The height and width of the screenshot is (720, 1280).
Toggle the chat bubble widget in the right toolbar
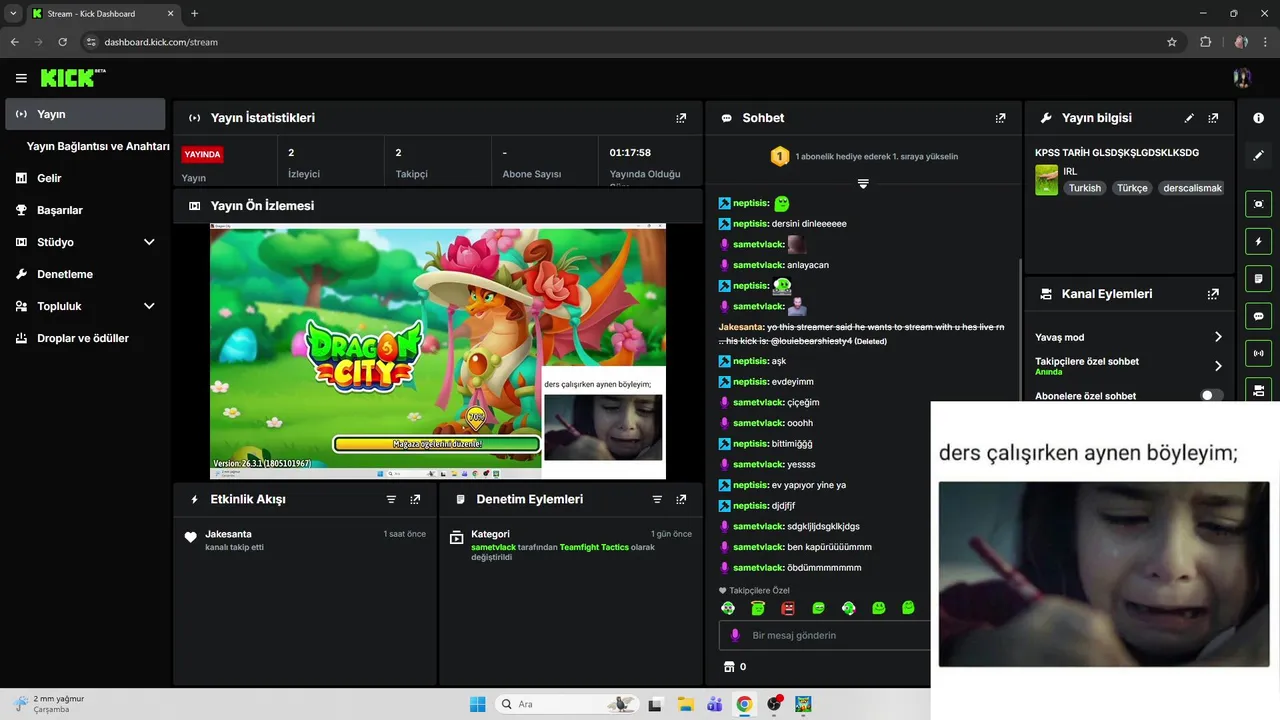click(1258, 316)
